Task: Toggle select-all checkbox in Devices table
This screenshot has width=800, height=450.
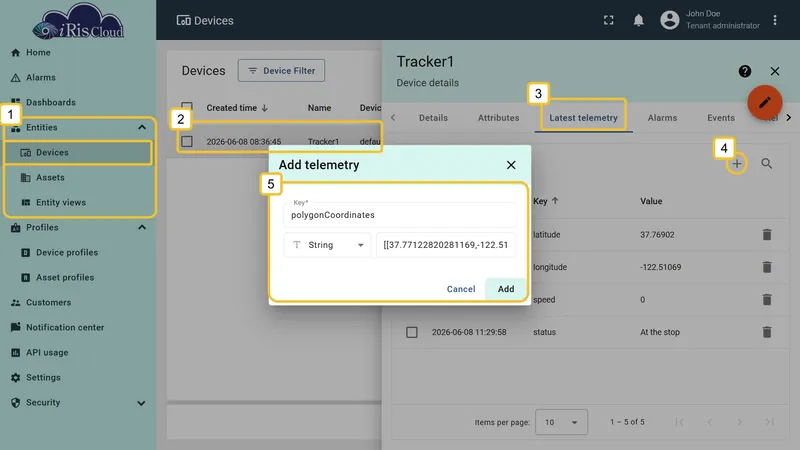Action: pyautogui.click(x=187, y=108)
